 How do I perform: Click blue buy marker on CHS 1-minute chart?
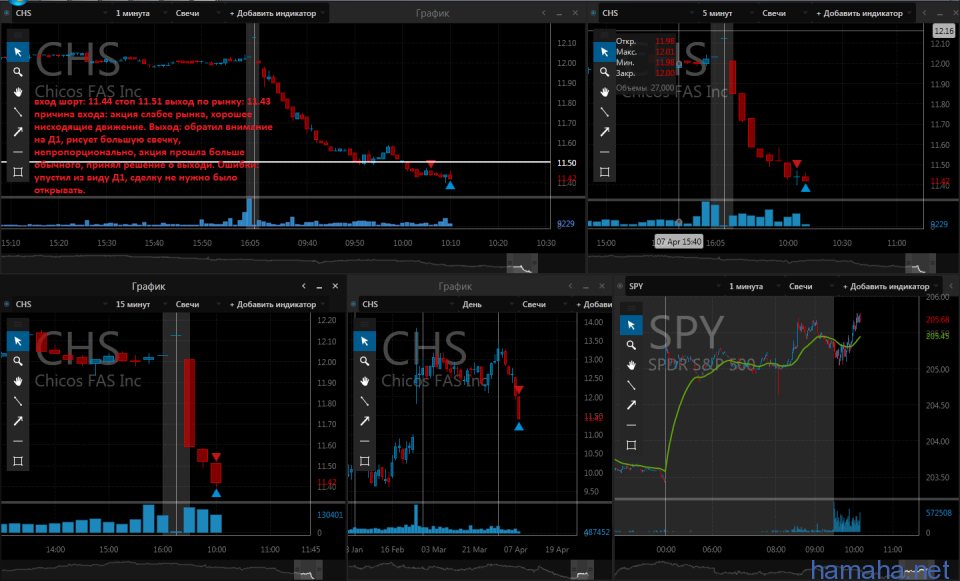point(450,185)
